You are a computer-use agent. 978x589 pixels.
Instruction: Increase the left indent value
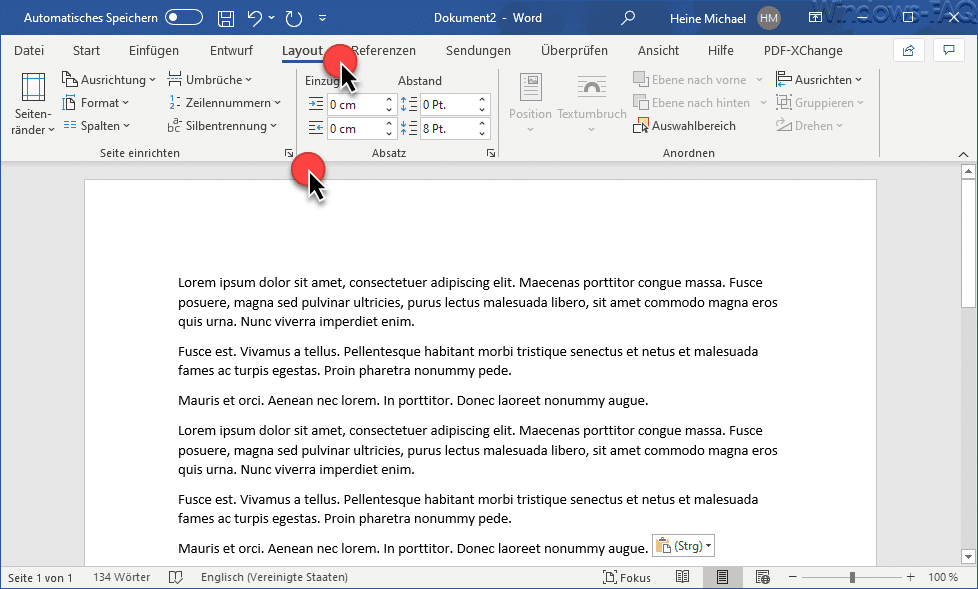pyautogui.click(x=389, y=99)
